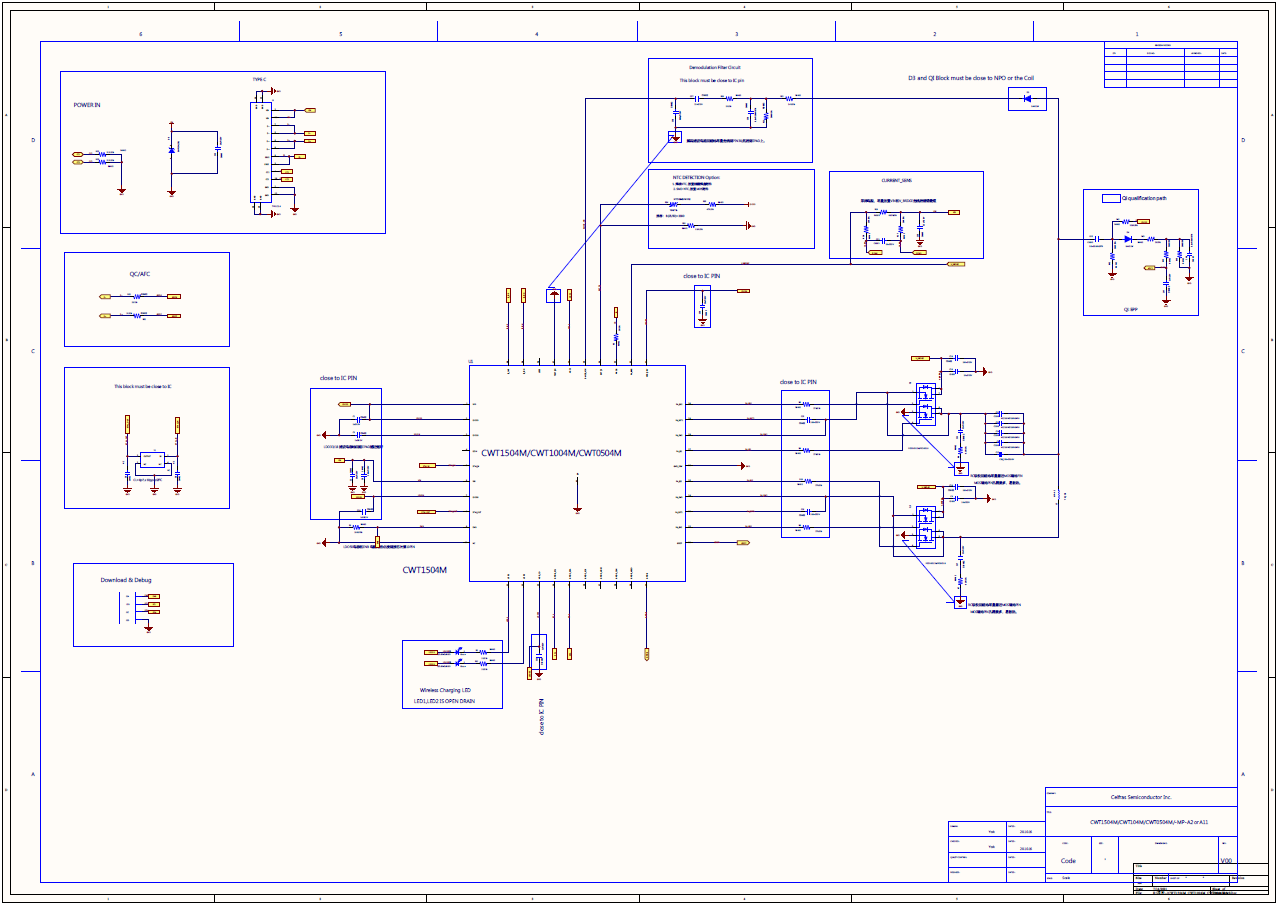Screen dimensions: 1281x906
Task: Select the "Wireless Charging LED" label
Action: [445, 690]
